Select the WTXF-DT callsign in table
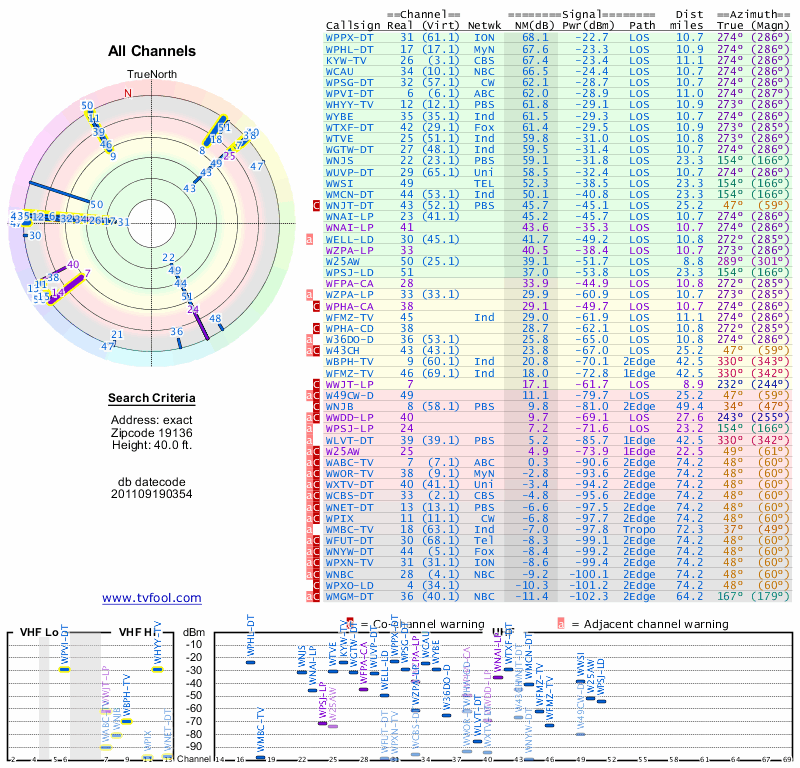Screen dimensions: 800x768 349,127
